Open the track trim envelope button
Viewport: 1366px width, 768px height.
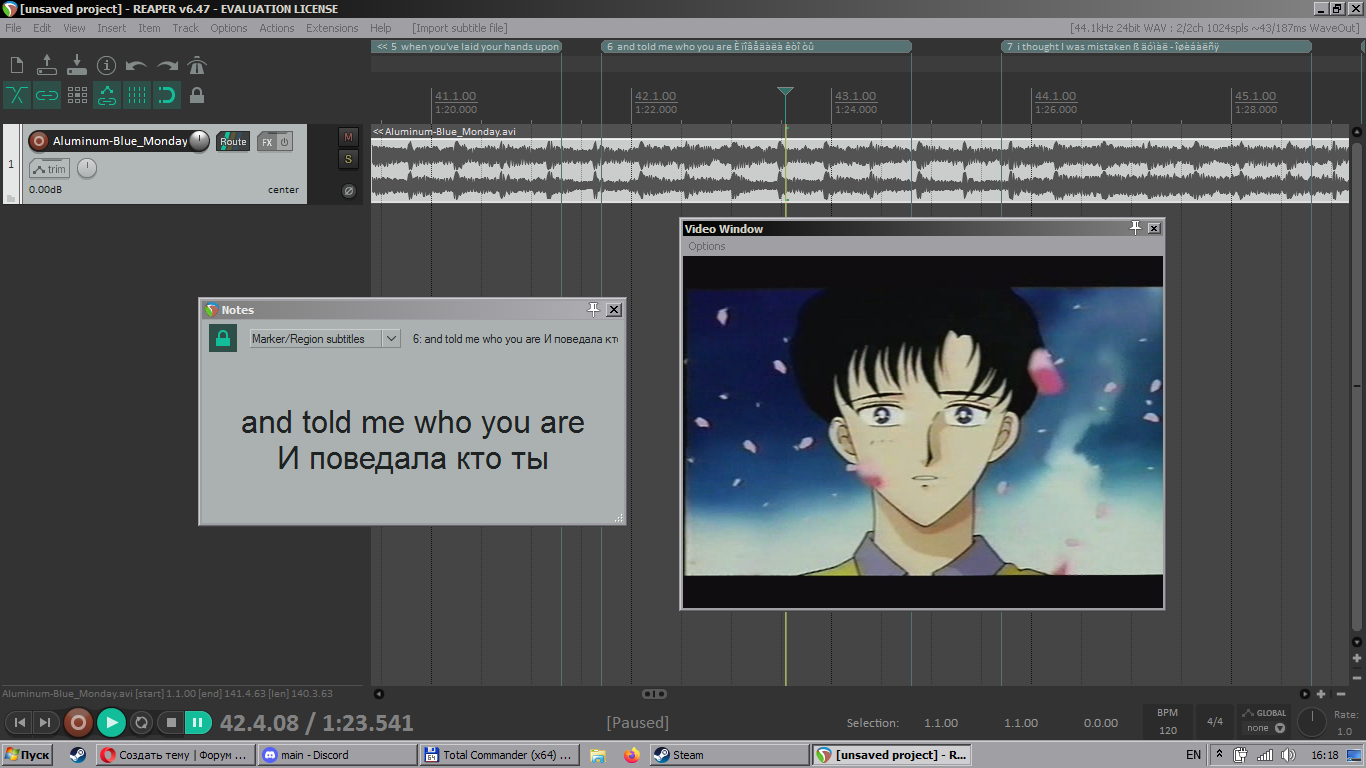tap(49, 169)
